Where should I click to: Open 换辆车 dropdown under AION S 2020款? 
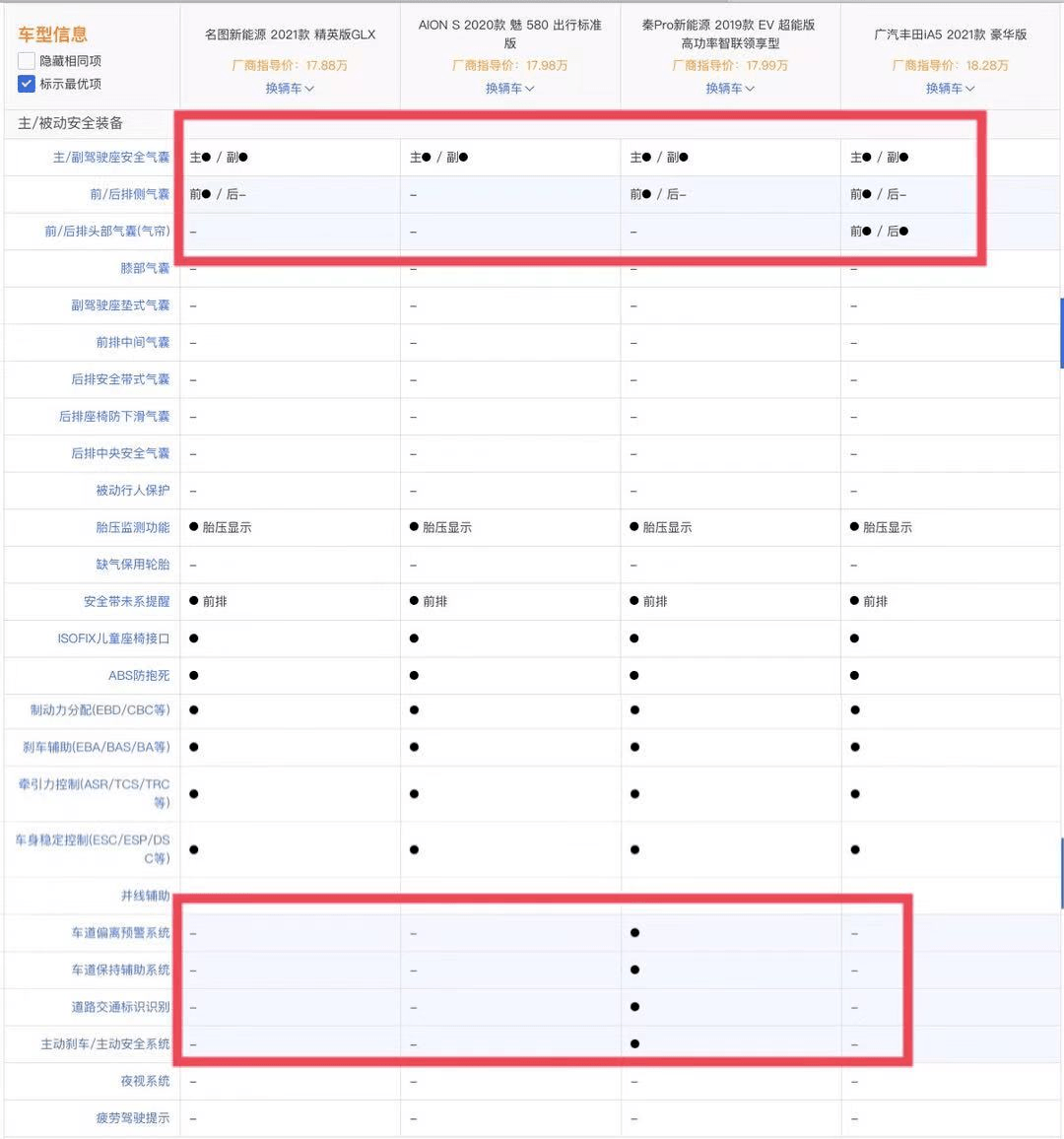[x=510, y=88]
